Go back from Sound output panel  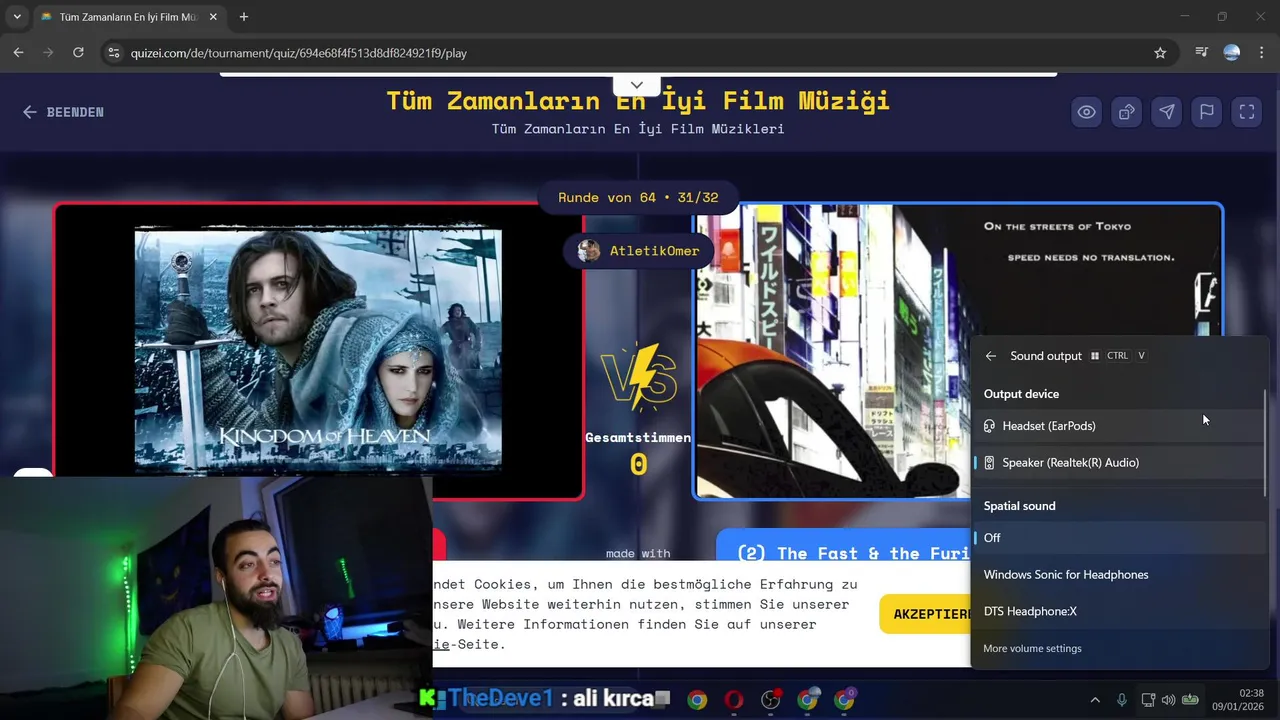(990, 356)
